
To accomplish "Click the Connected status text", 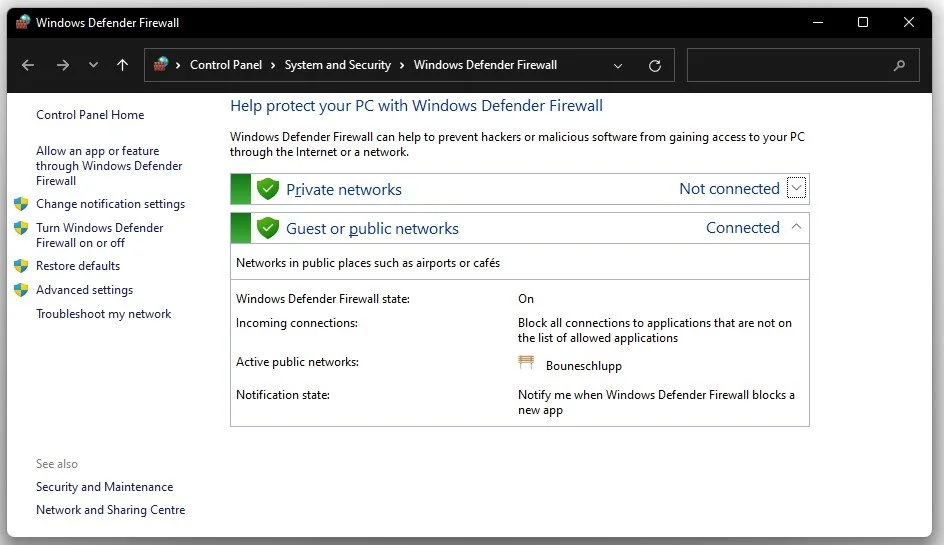I will pyautogui.click(x=742, y=228).
